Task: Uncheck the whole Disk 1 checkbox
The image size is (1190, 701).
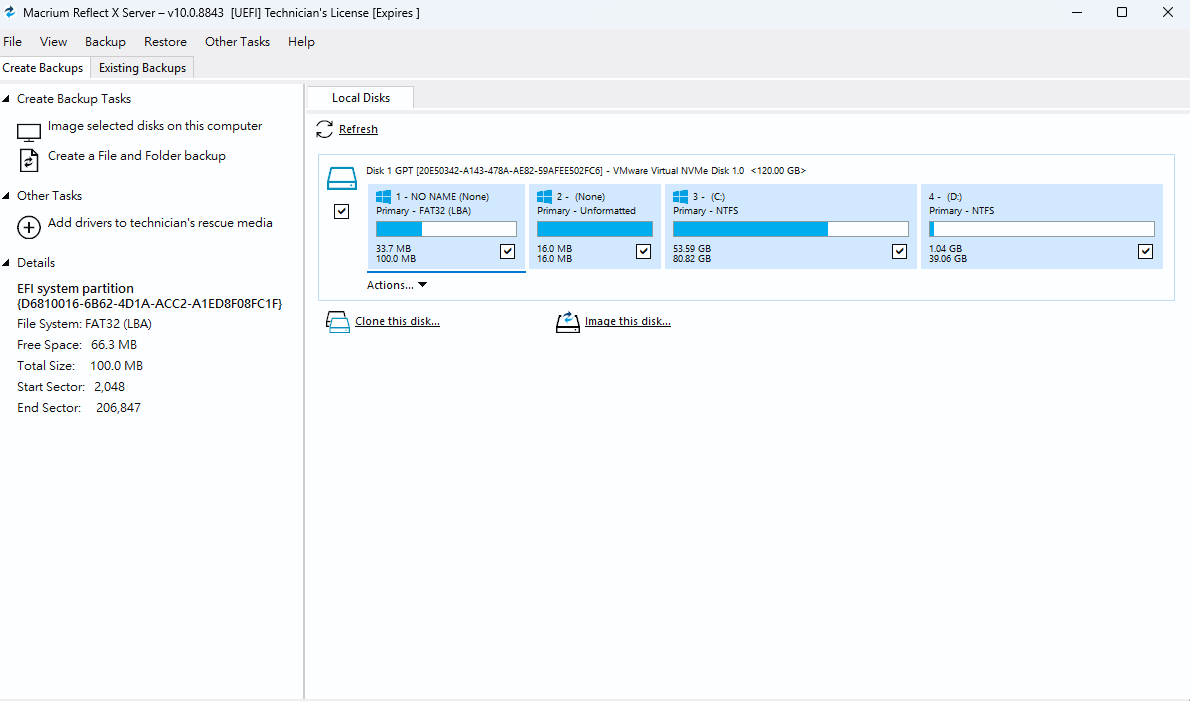Action: coord(342,212)
